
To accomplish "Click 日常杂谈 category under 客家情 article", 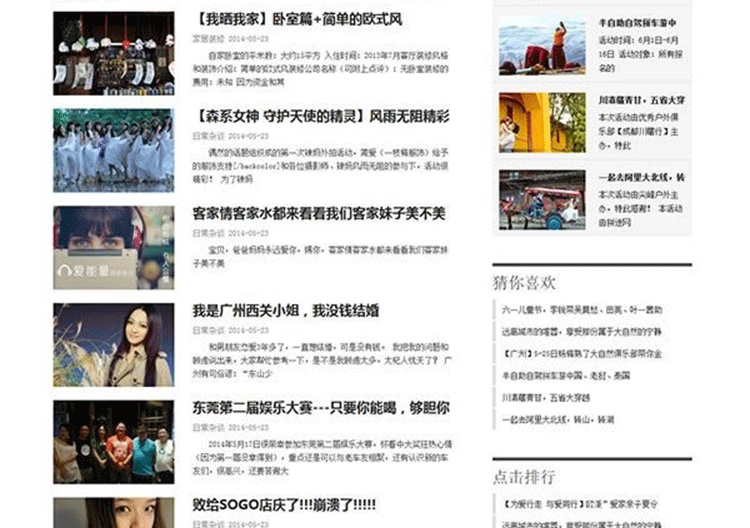I will pos(208,233).
